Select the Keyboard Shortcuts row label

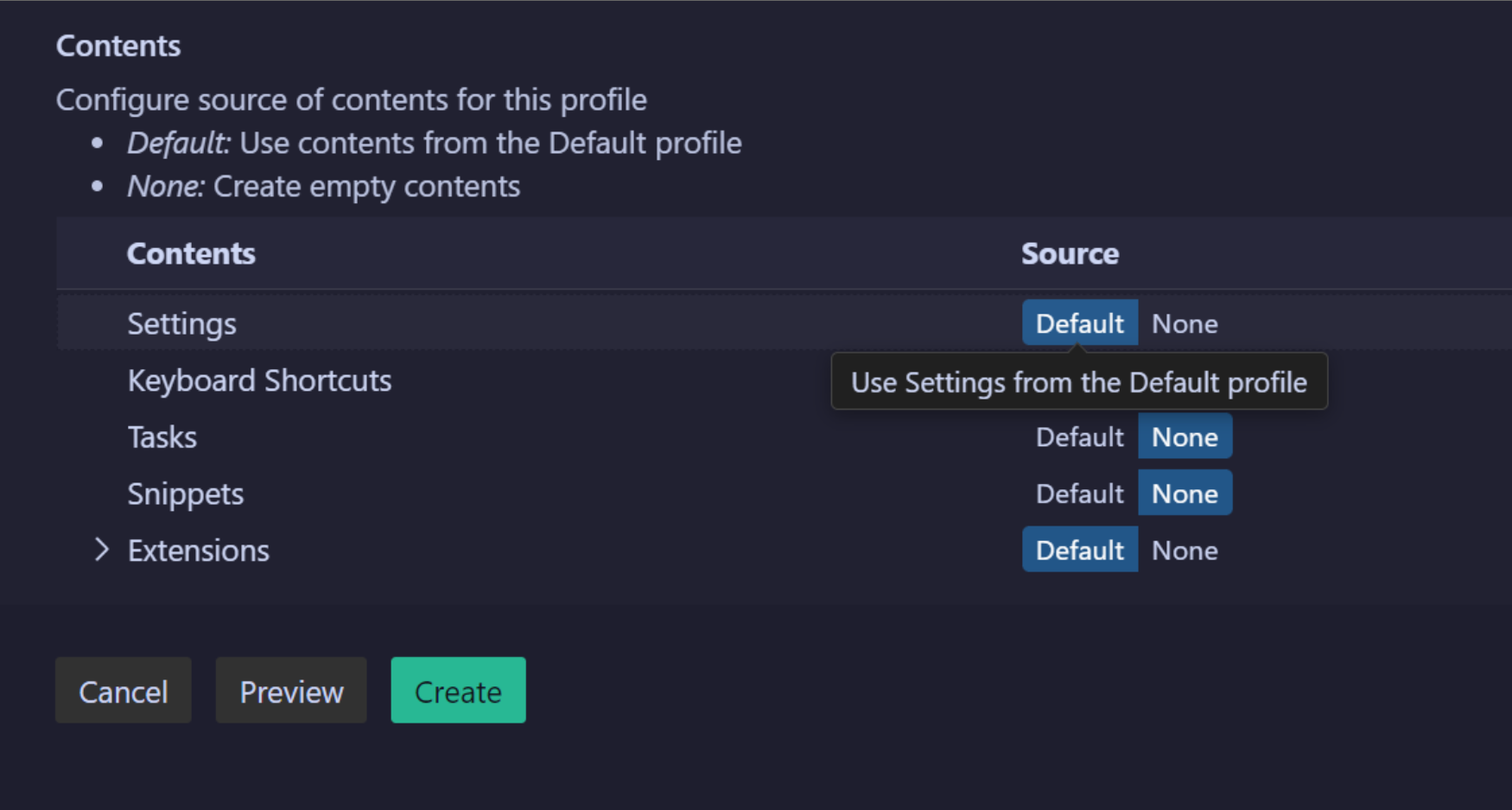point(259,380)
